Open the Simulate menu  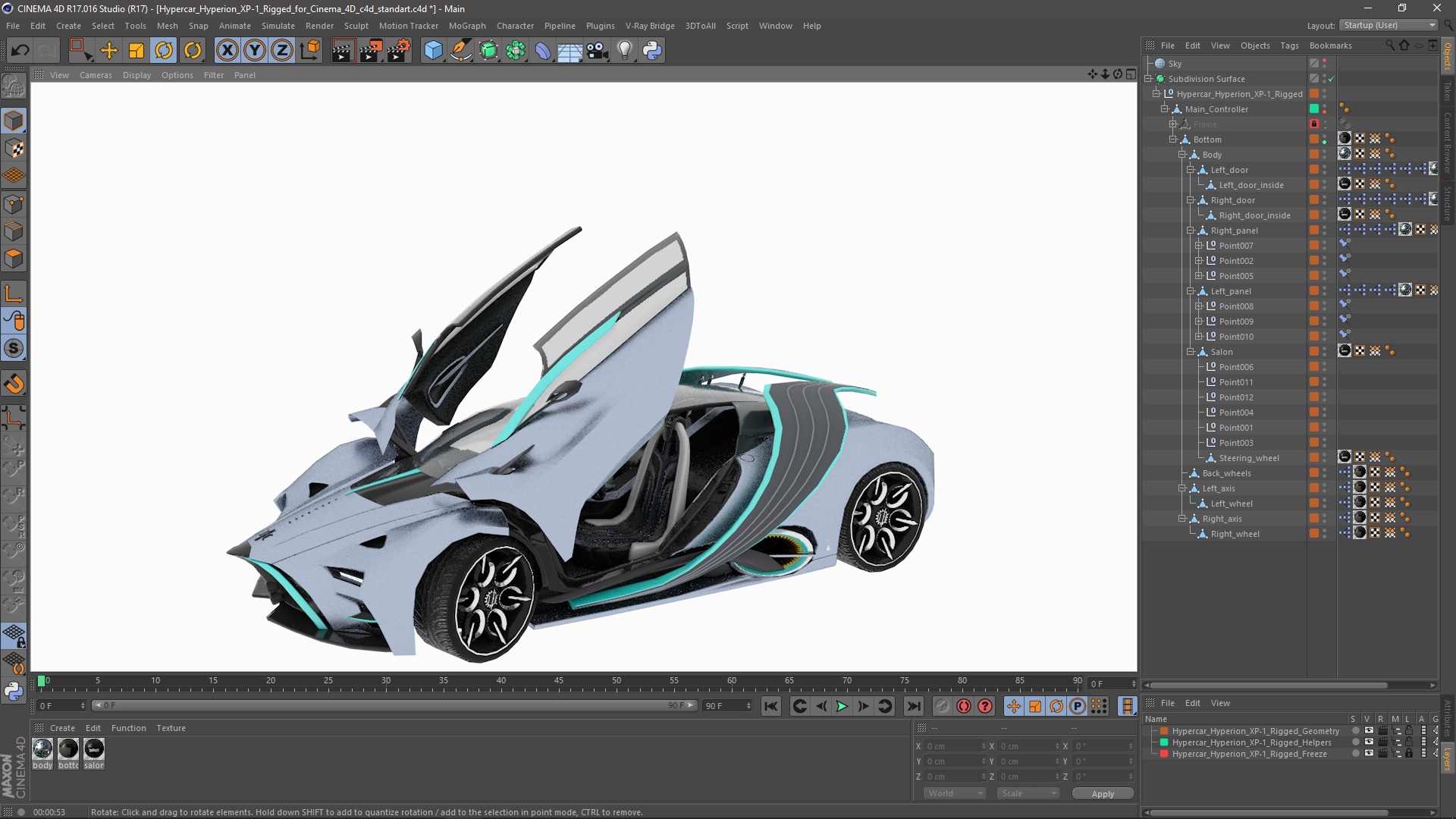(x=278, y=26)
